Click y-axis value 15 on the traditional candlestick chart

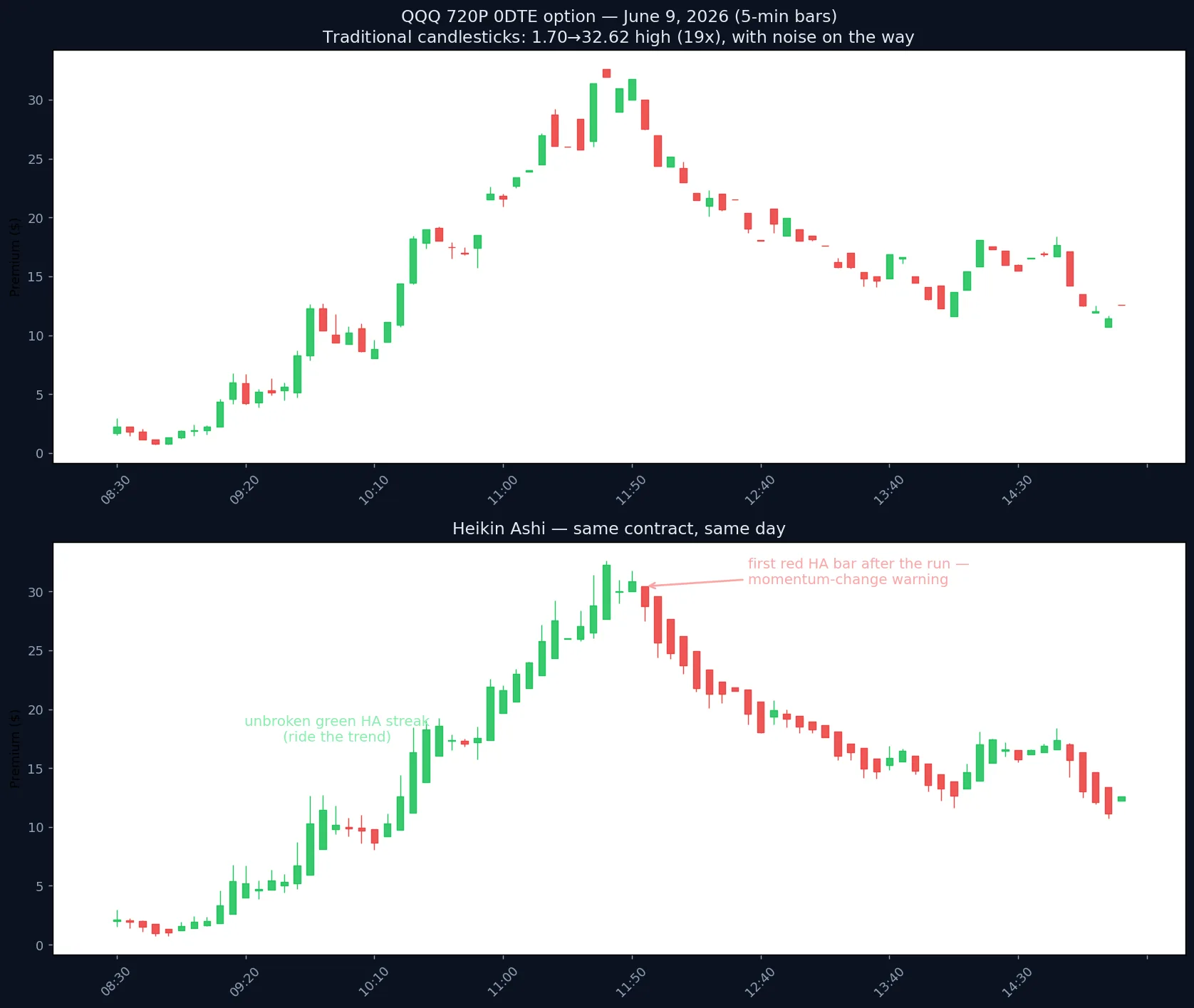coord(36,277)
